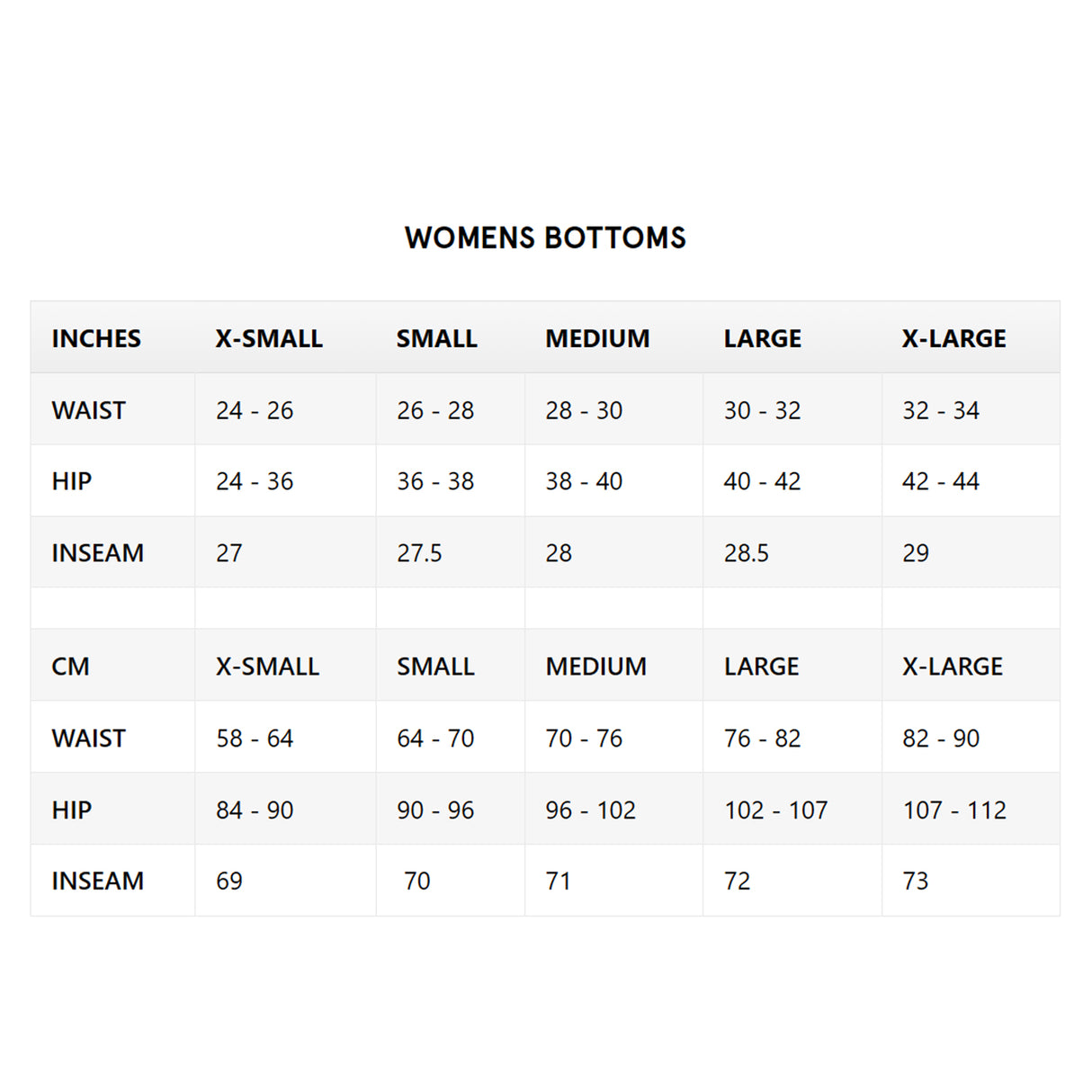Click the 36 - 38 hip cell
The height and width of the screenshot is (1092, 1092).
click(435, 481)
